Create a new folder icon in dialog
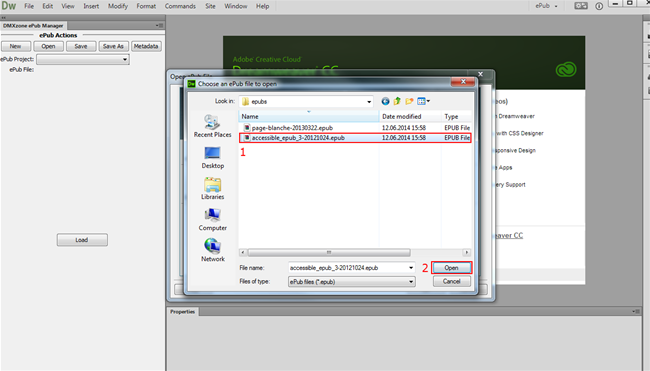The image size is (650, 371). pos(409,101)
